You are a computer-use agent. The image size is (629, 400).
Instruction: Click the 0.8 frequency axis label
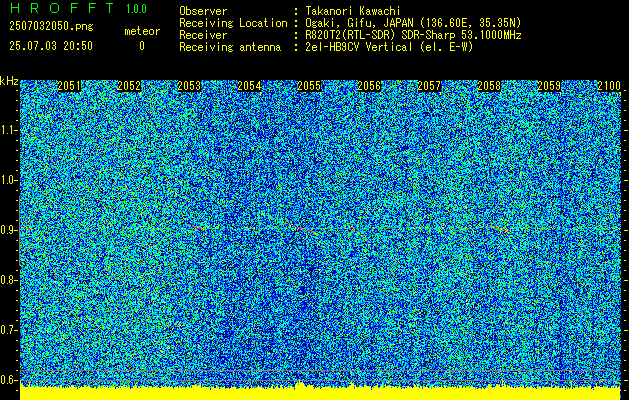pyautogui.click(x=9, y=280)
